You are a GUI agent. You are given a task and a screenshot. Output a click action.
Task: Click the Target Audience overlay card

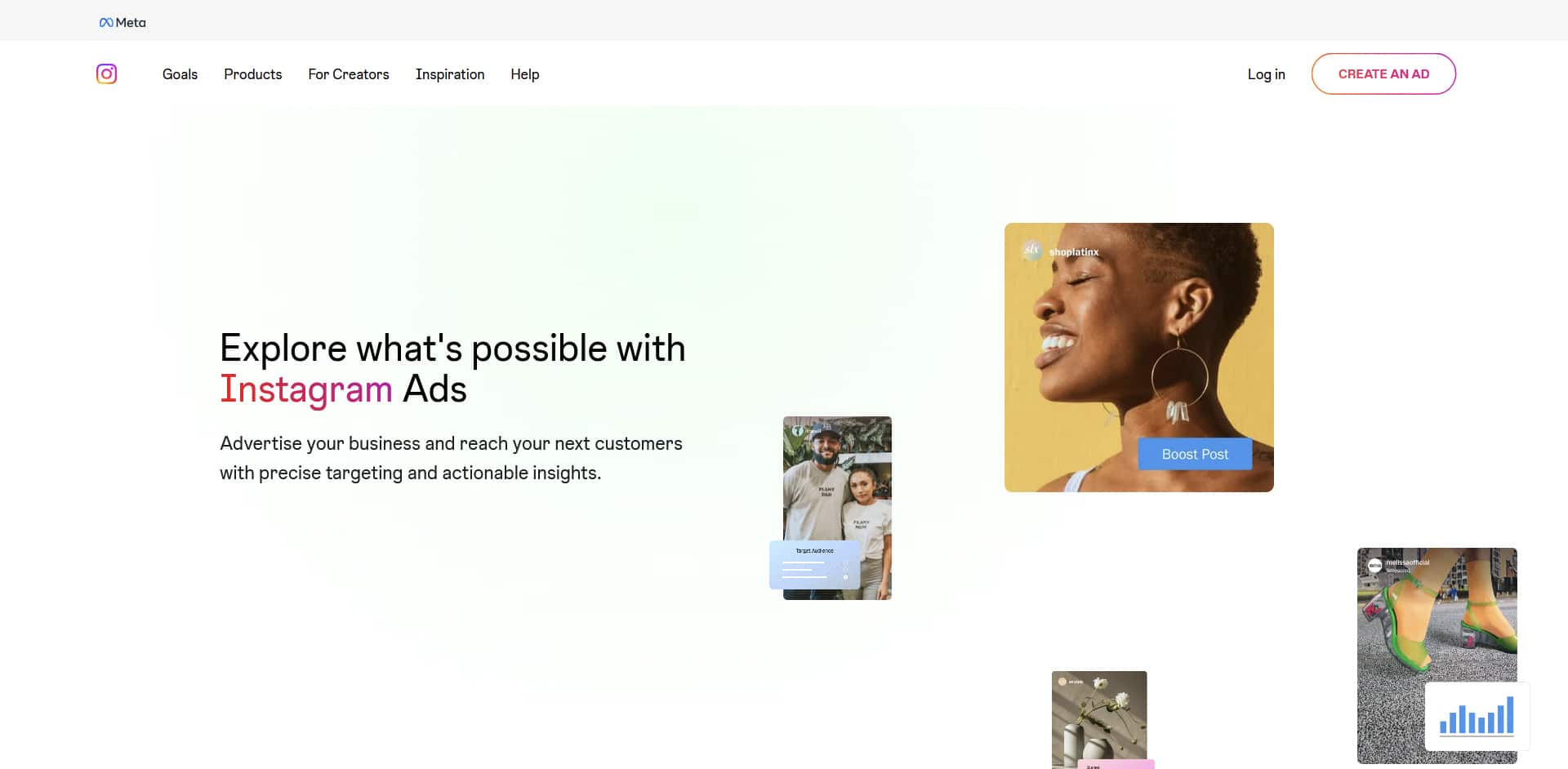click(814, 565)
